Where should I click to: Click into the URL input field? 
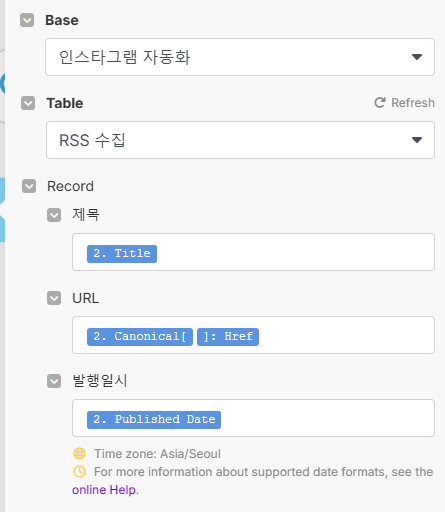(253, 335)
